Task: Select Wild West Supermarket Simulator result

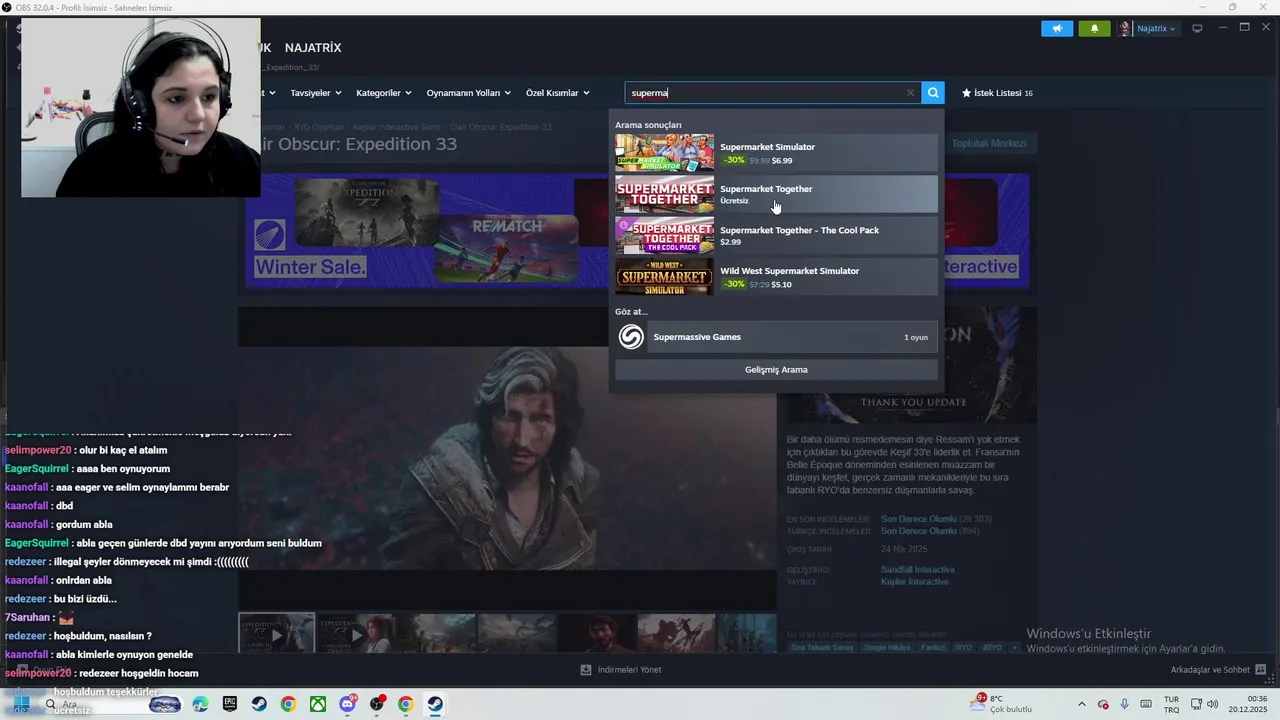Action: point(776,276)
